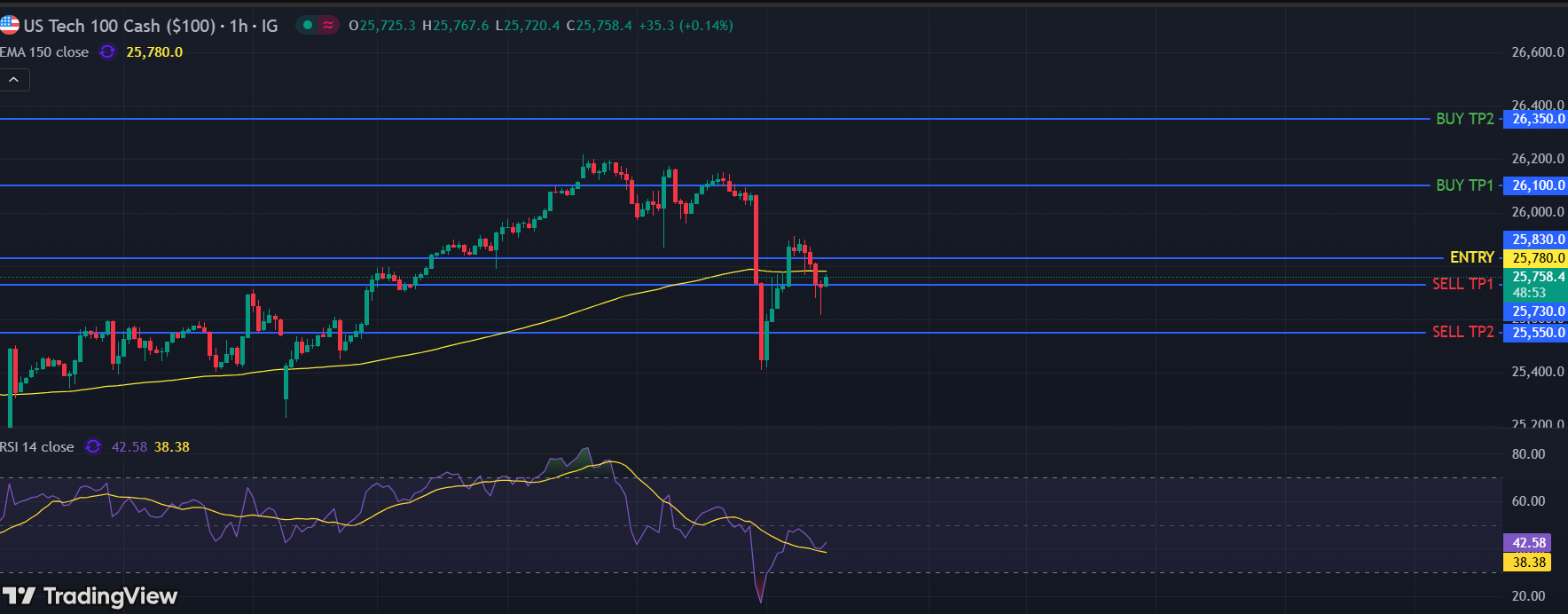Click the 26,350.0 price axis tag

click(1538, 119)
